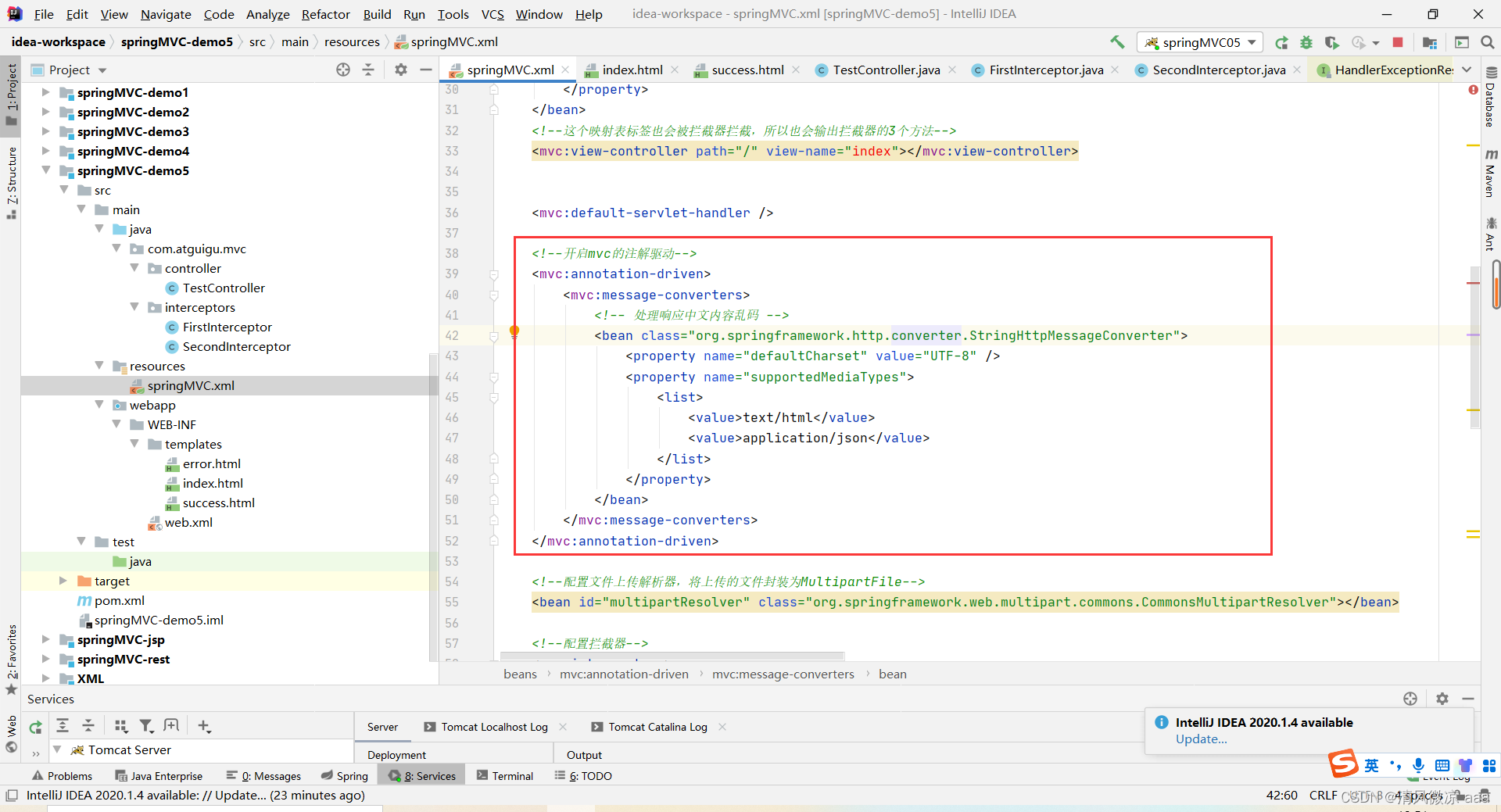Viewport: 1501px width, 812px height.
Task: Click mvc:annotation-driven breadcrumb
Action: point(624,674)
